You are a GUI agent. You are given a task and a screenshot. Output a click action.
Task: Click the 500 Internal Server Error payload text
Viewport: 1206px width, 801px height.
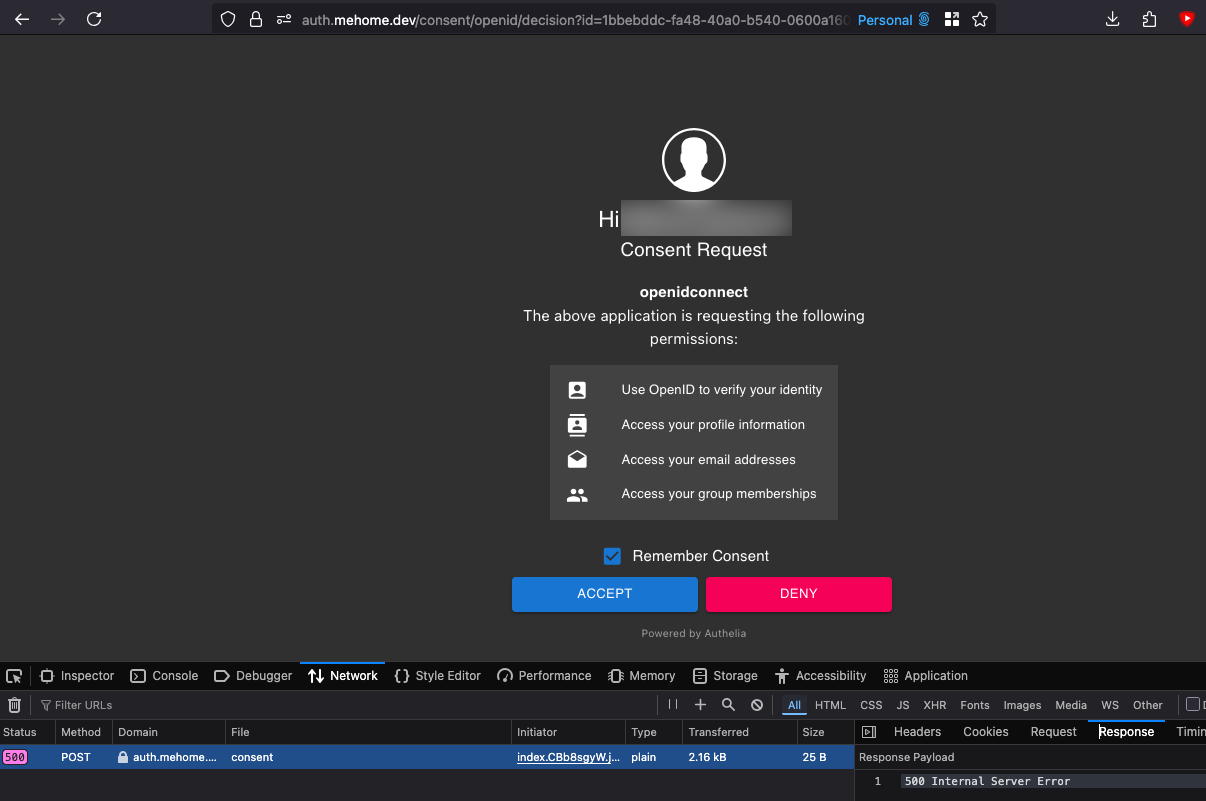pos(987,781)
